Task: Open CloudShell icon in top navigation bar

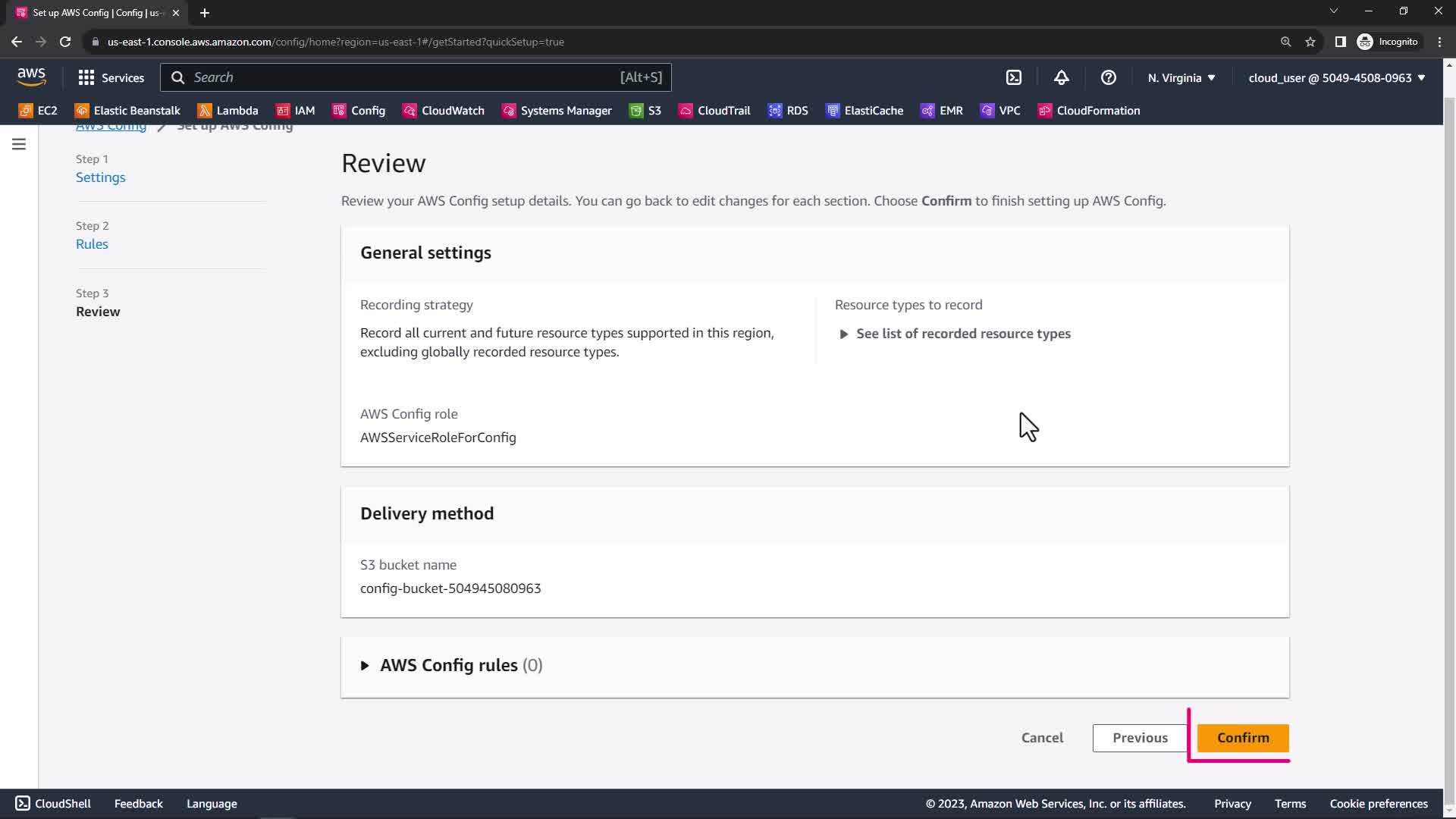Action: [x=1014, y=77]
